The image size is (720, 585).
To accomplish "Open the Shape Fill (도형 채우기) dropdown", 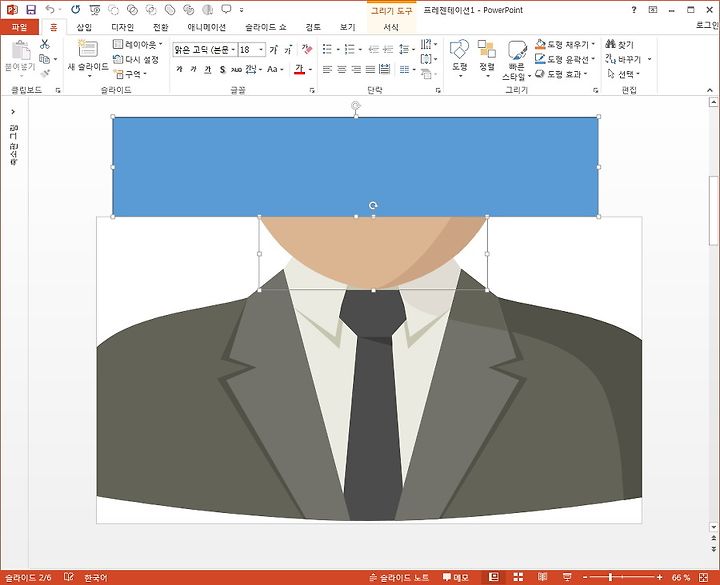I will pyautogui.click(x=565, y=44).
